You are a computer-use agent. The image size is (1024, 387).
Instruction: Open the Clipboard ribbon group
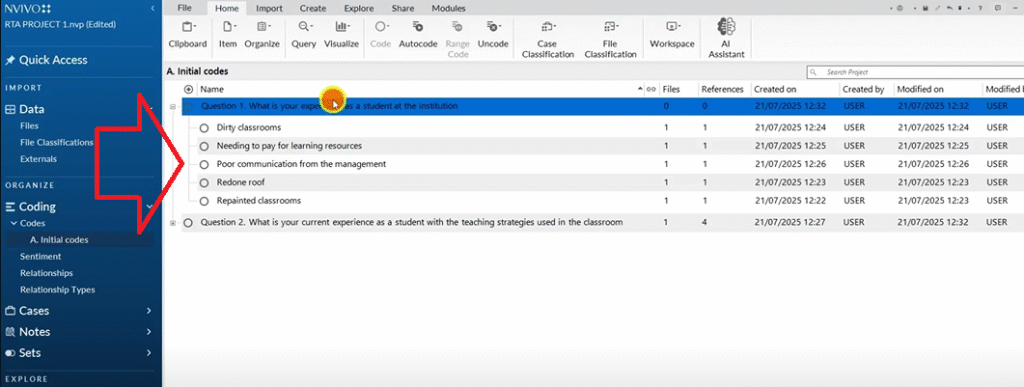click(x=187, y=35)
